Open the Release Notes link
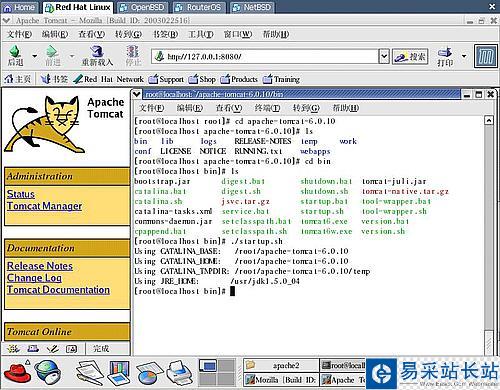The image size is (500, 390). (40, 266)
